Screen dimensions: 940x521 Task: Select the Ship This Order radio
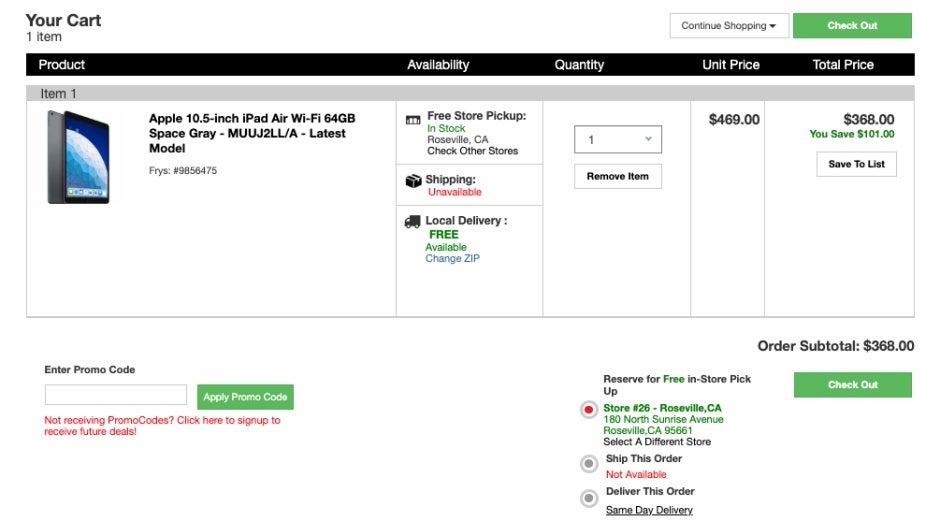589,463
